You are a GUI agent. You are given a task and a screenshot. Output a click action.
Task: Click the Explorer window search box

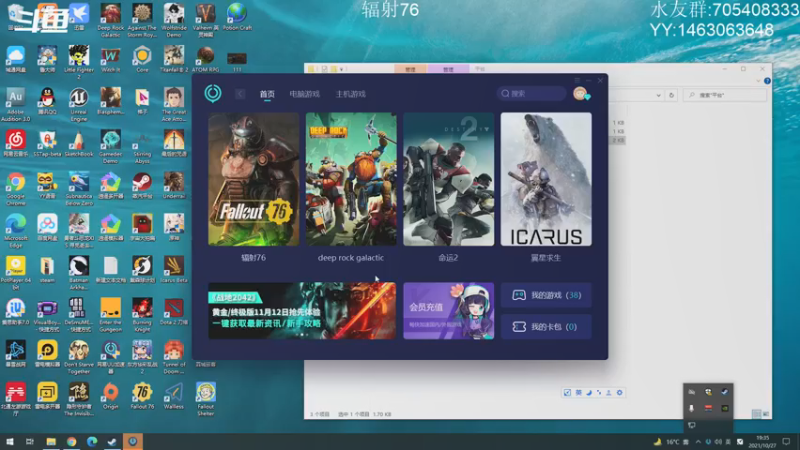725,95
